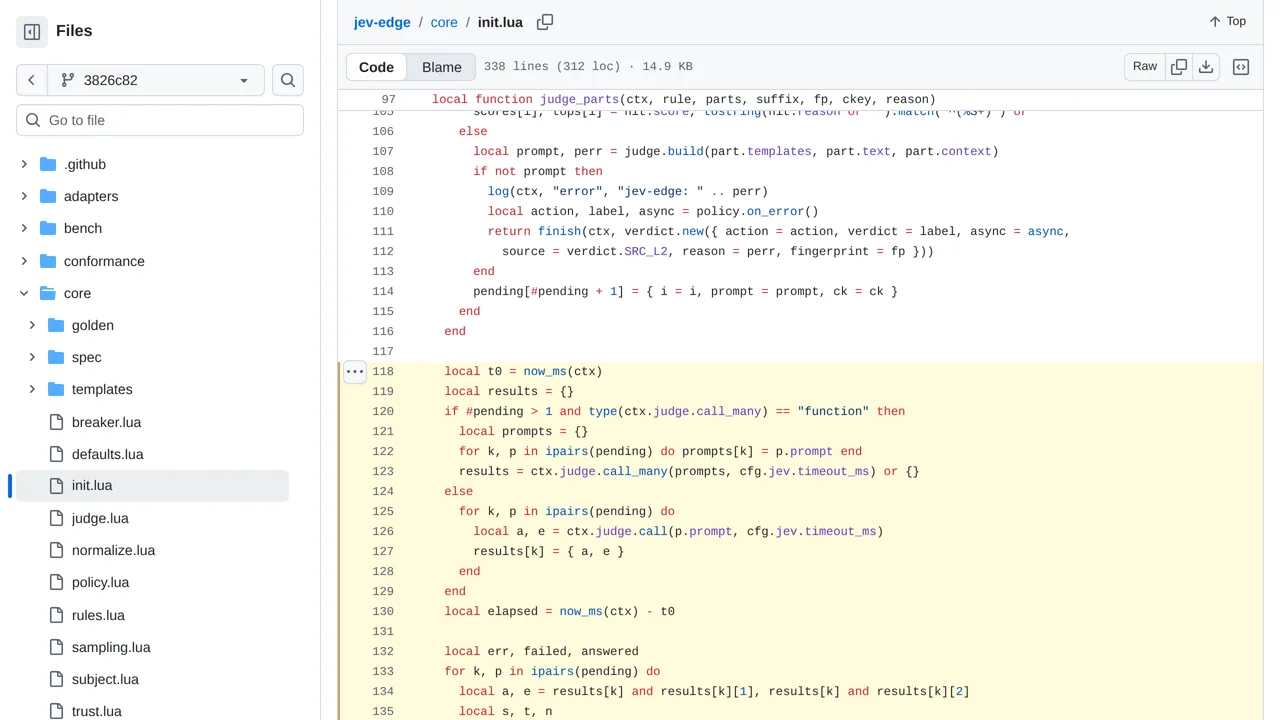Open breaker.lua file
Viewport: 1280px width, 720px height.
point(106,422)
